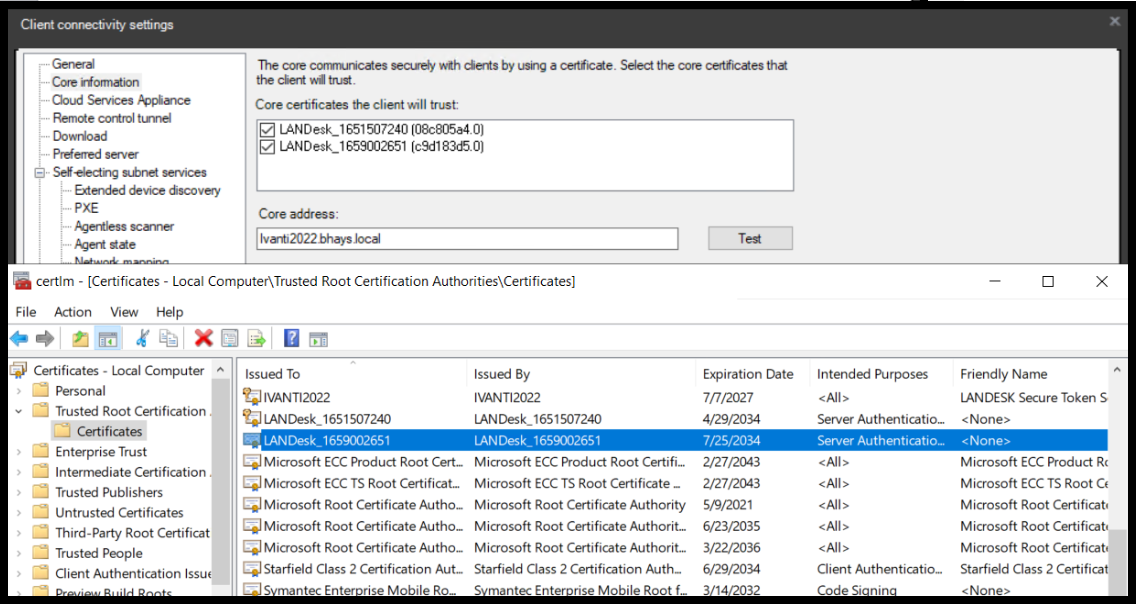Uncheck the LANDesk_1659002651 trusted certificate
The image size is (1137, 604).
266,146
